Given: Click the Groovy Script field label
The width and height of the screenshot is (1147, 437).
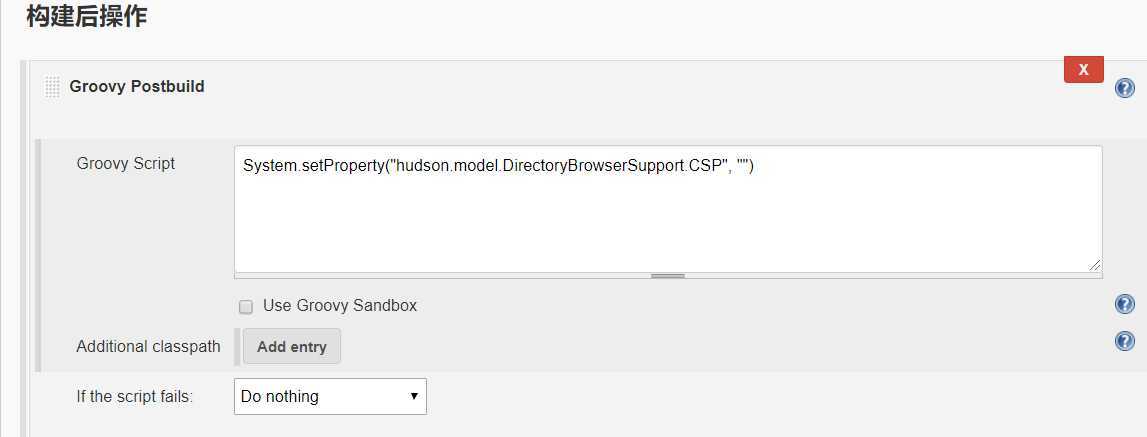Looking at the screenshot, I should [x=126, y=163].
